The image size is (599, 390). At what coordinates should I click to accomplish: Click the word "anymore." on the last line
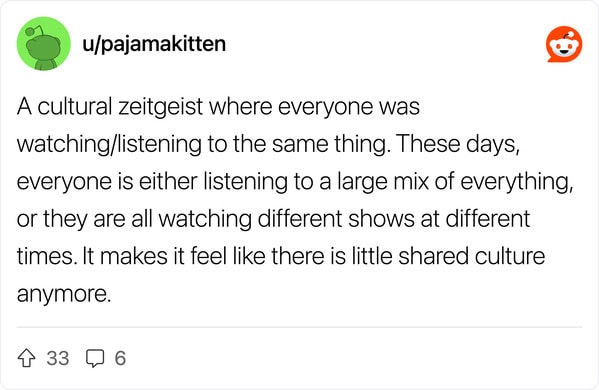coord(64,294)
